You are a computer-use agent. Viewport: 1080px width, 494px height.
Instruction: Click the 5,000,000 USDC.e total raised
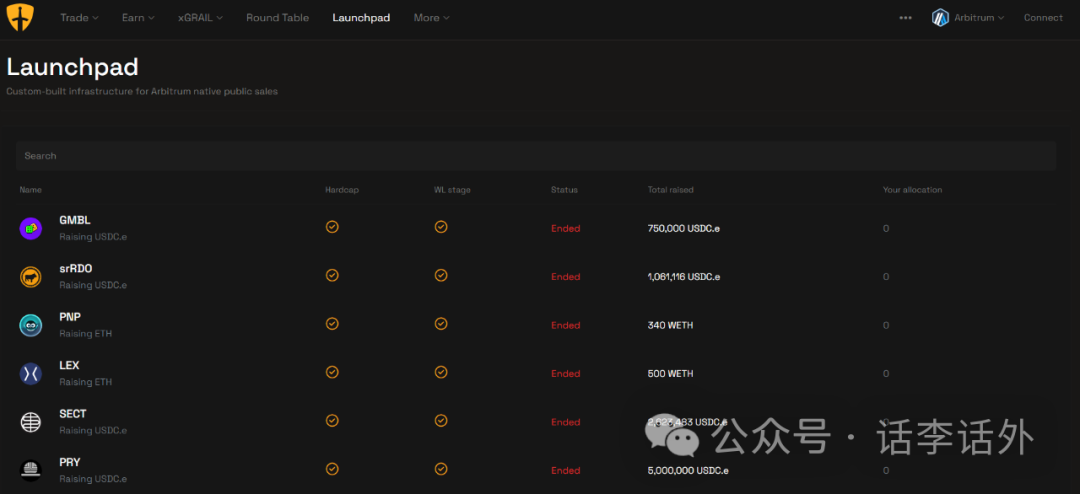point(688,471)
